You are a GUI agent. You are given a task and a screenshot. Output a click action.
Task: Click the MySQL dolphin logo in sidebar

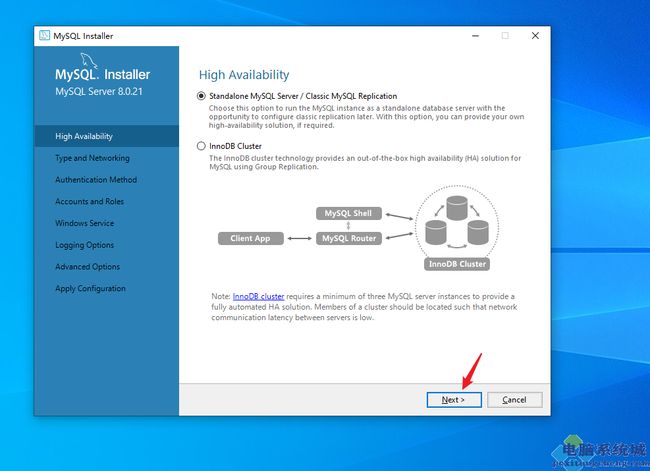[89, 61]
